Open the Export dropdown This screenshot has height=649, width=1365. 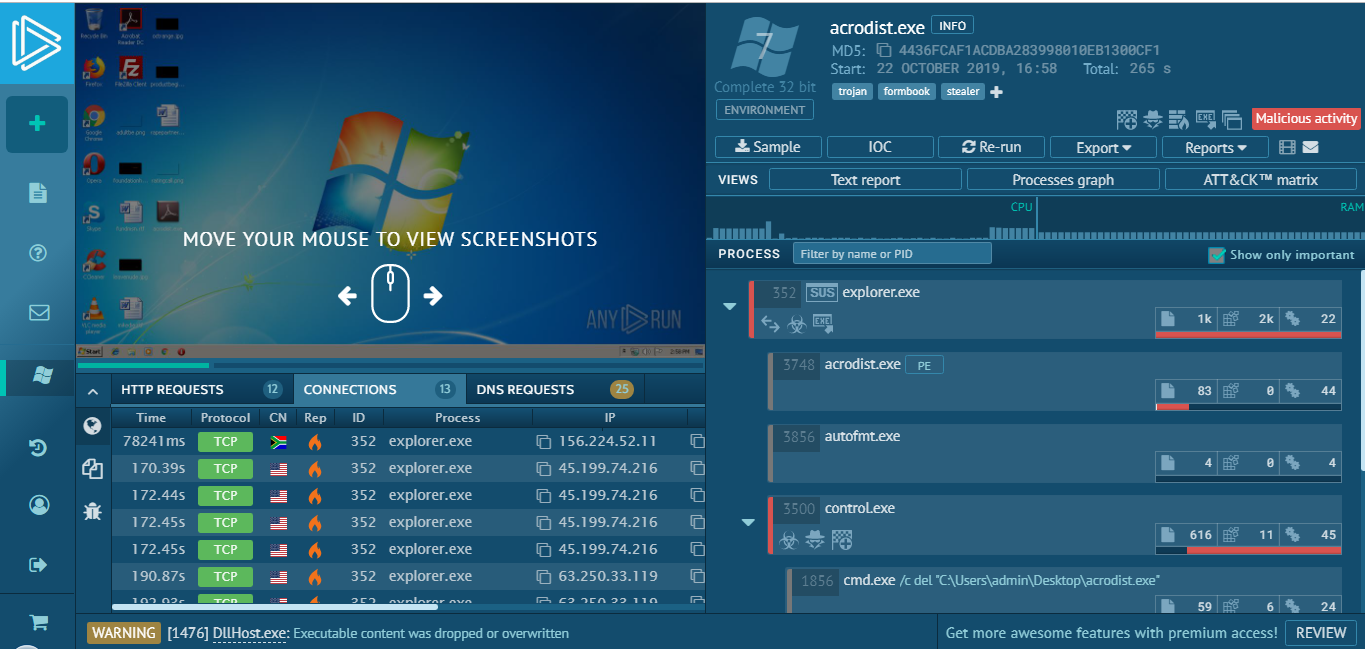[x=1103, y=147]
